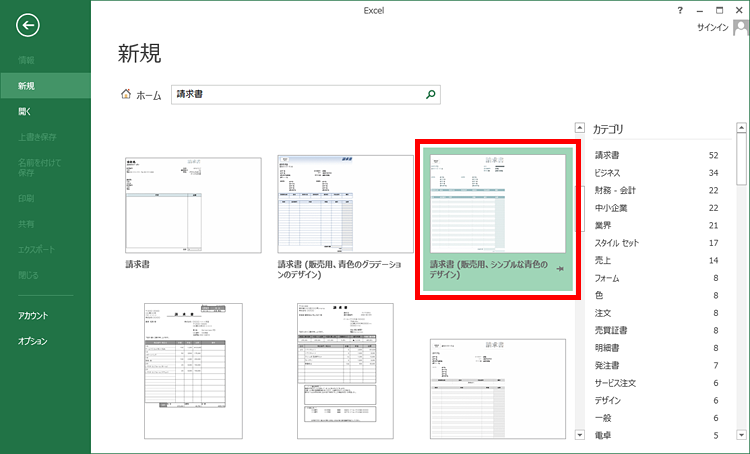Click the search box containing 請求書

click(306, 95)
